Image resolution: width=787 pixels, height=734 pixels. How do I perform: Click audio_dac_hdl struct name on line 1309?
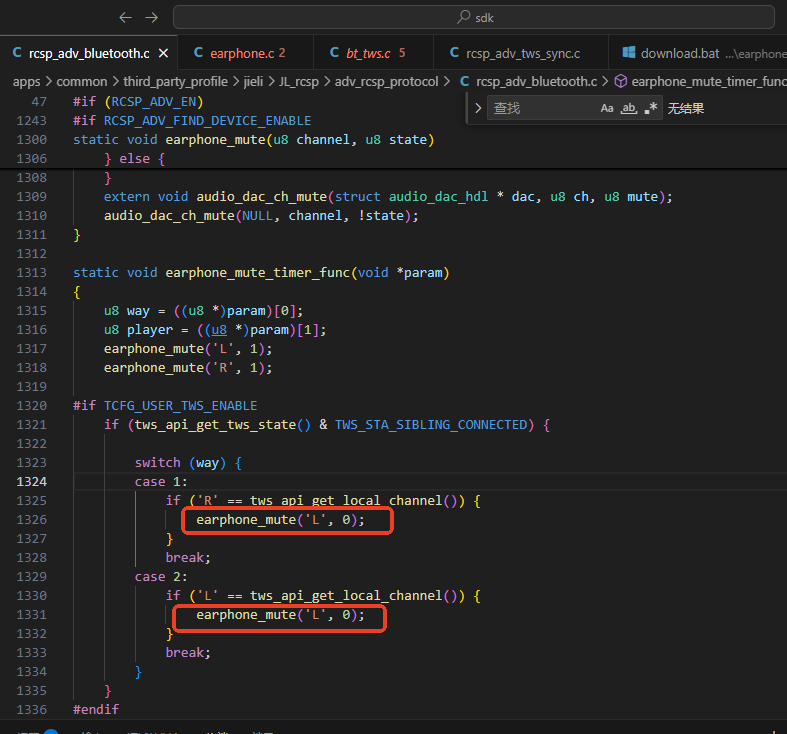click(438, 197)
